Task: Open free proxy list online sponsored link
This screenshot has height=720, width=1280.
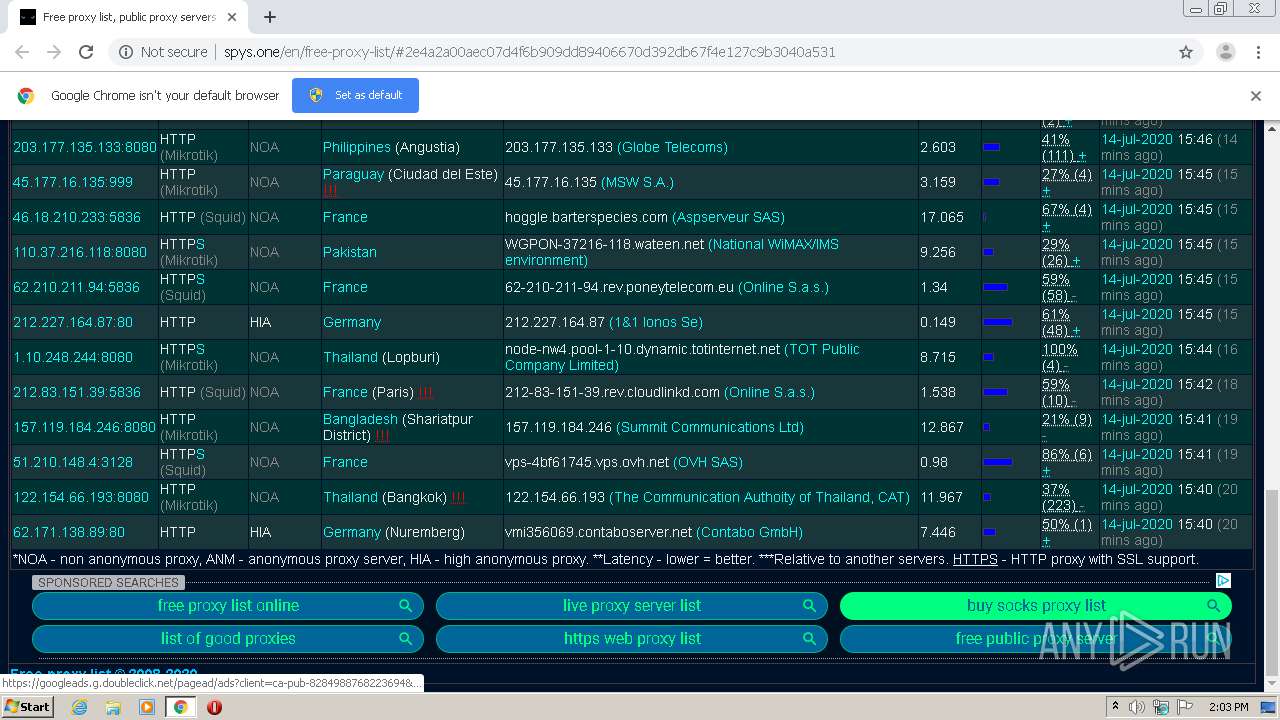Action: [228, 606]
